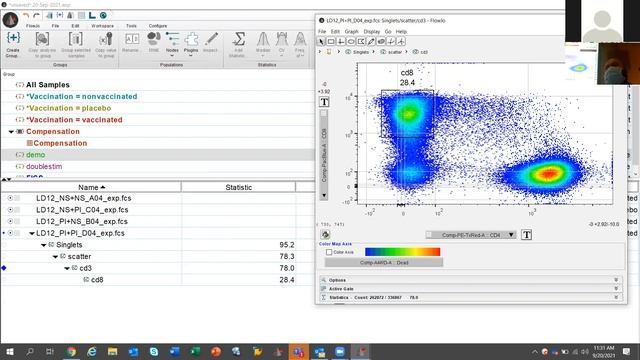Select the auto-gate blob tool

381,41
